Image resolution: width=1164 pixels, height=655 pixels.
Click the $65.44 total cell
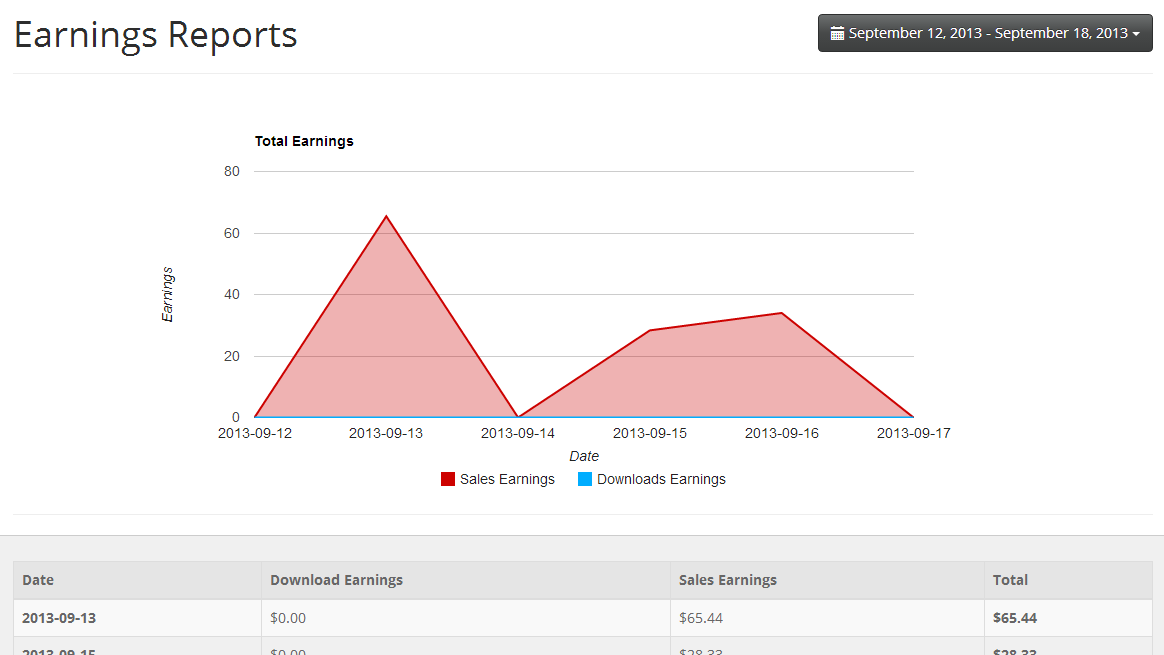click(x=1015, y=618)
